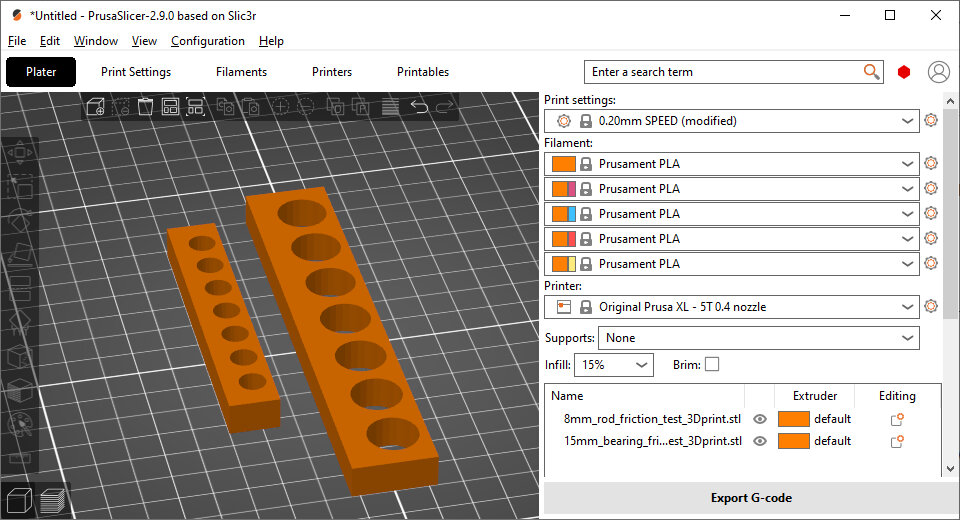Open the File menu
Viewport: 960px width, 520px height.
[17, 41]
